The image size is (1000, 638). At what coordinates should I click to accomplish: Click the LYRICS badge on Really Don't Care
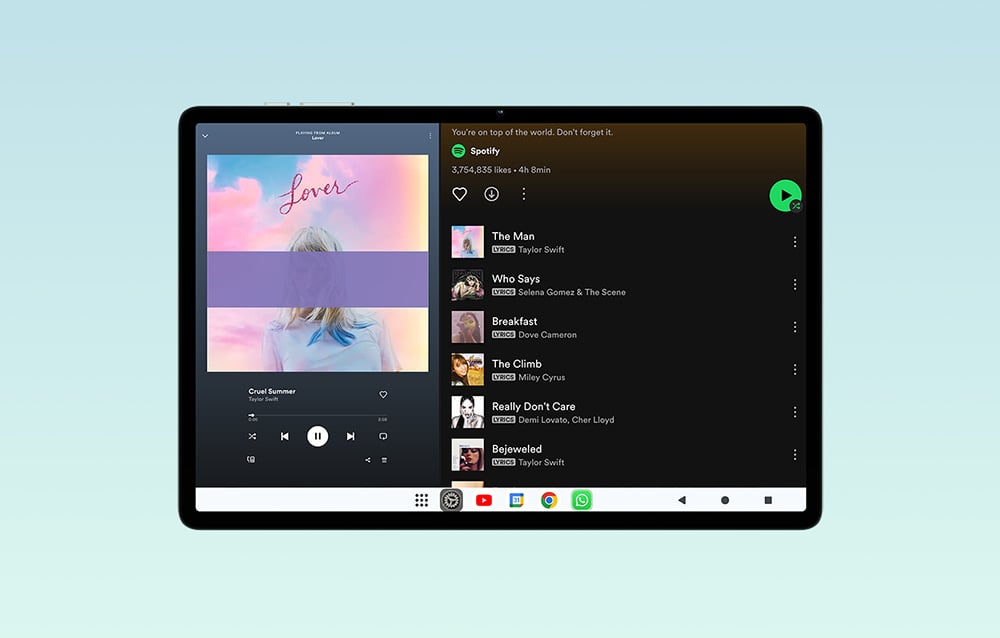point(503,420)
